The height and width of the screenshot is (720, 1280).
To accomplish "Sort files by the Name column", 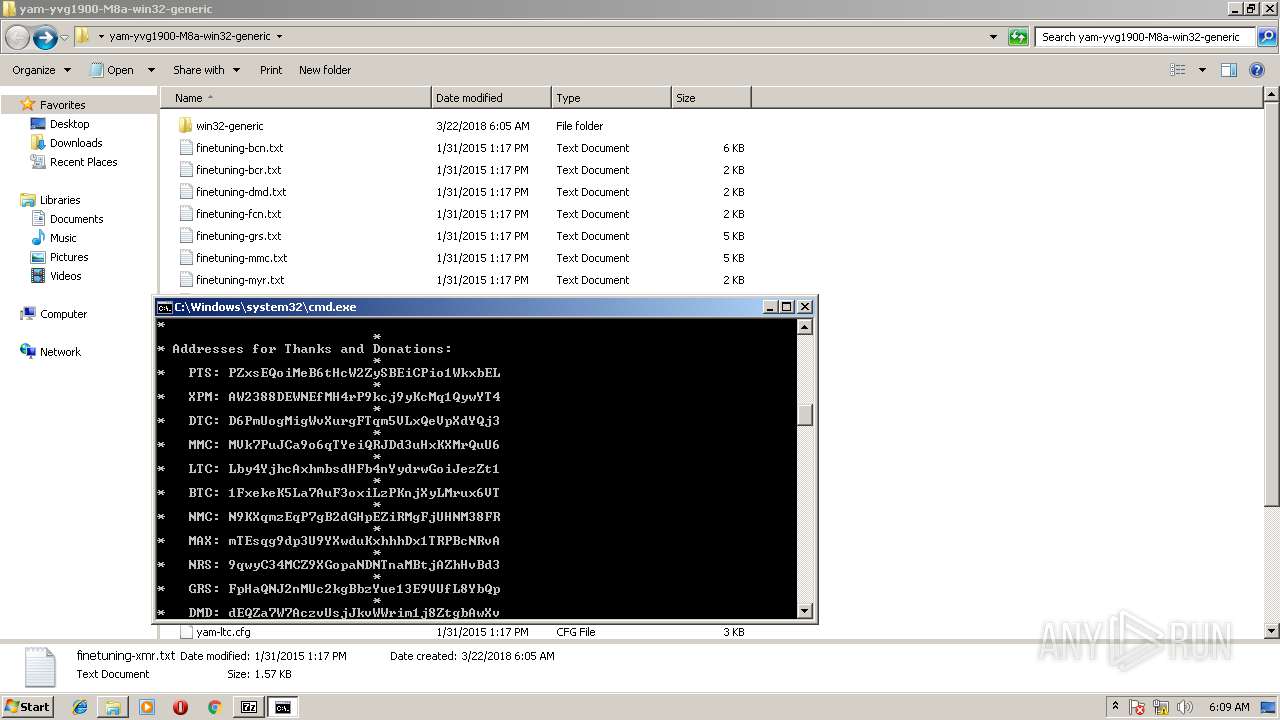I will pyautogui.click(x=296, y=98).
